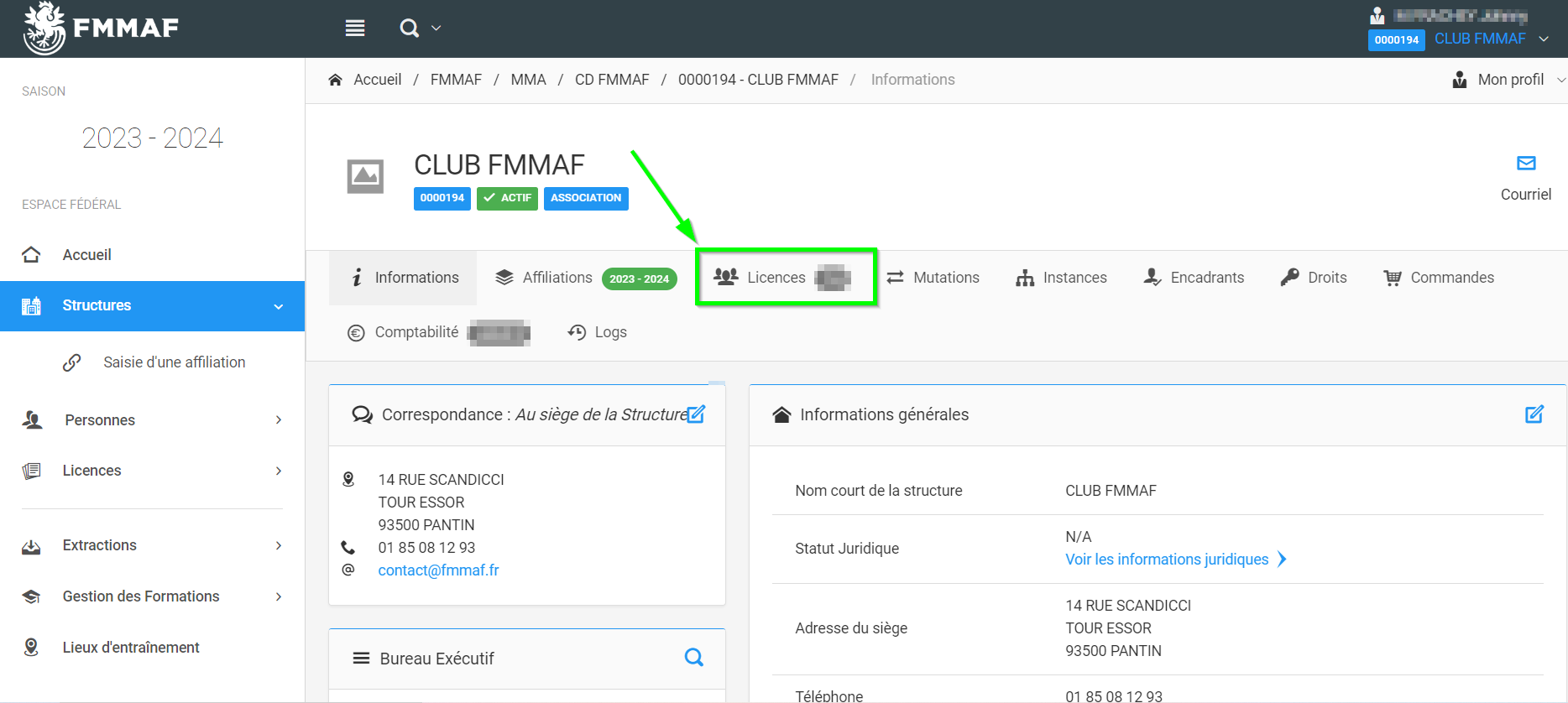Expand the search dropdown arrow

pos(436,29)
